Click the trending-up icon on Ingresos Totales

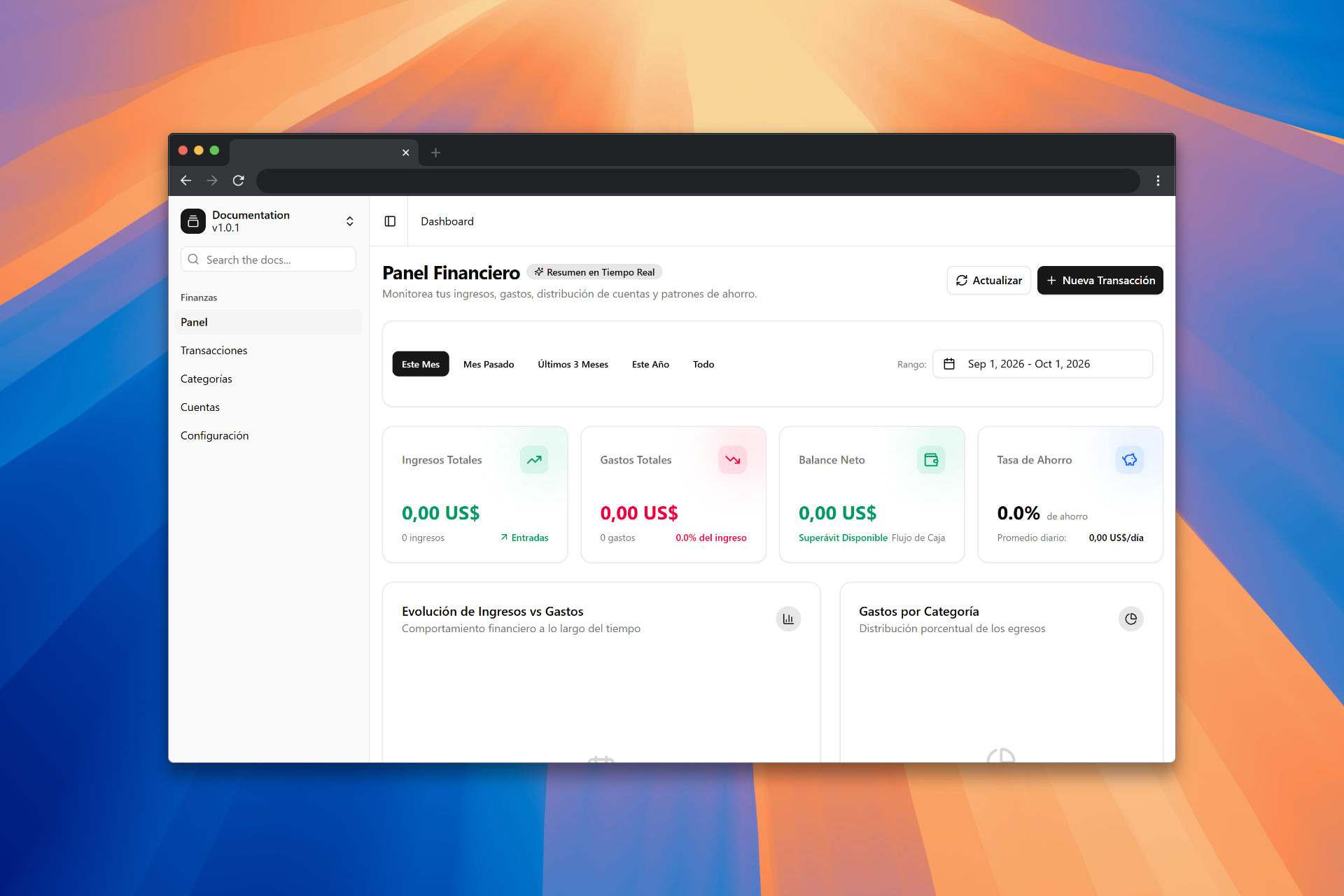coord(534,460)
